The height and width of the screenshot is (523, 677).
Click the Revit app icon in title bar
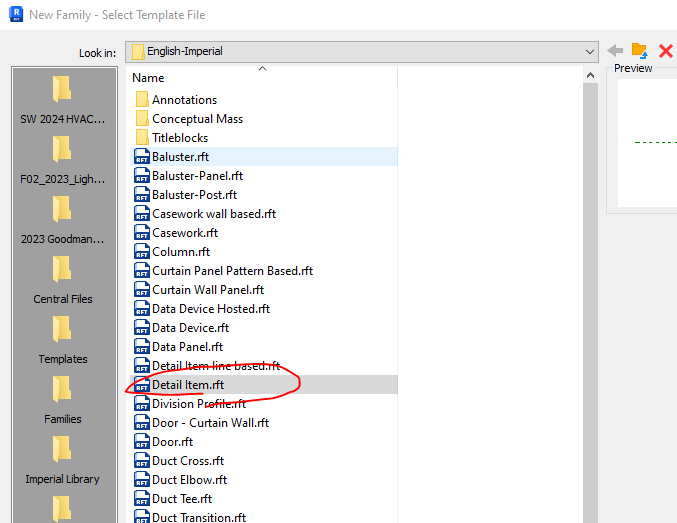pos(16,14)
